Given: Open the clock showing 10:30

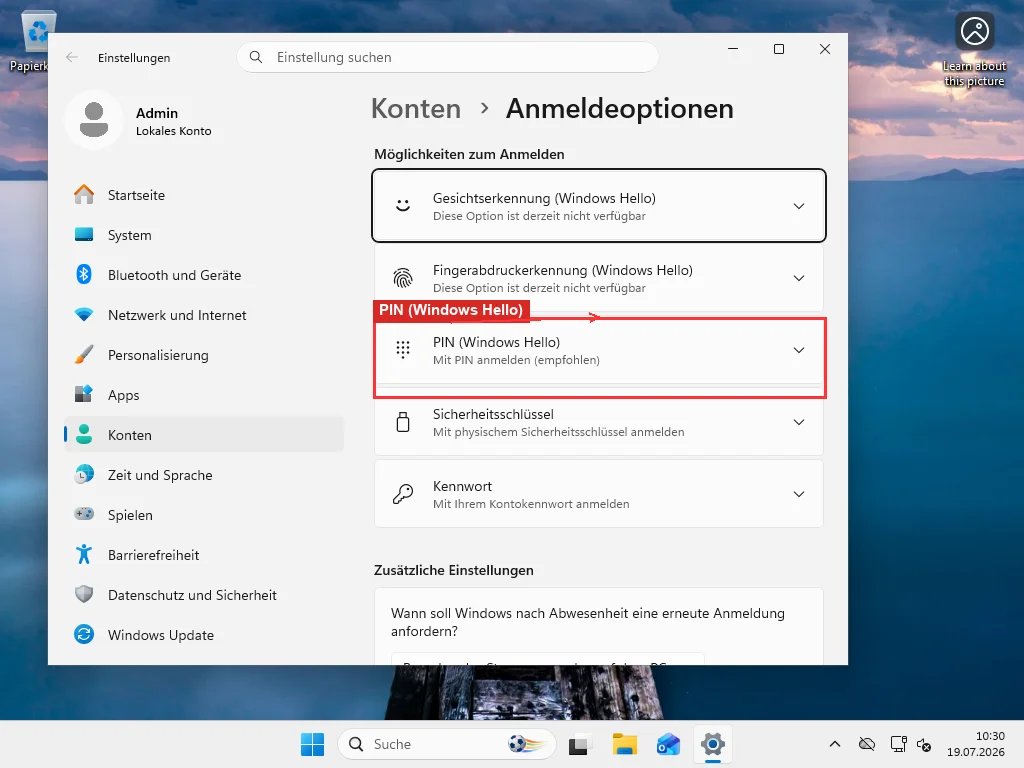Looking at the screenshot, I should click(x=976, y=744).
